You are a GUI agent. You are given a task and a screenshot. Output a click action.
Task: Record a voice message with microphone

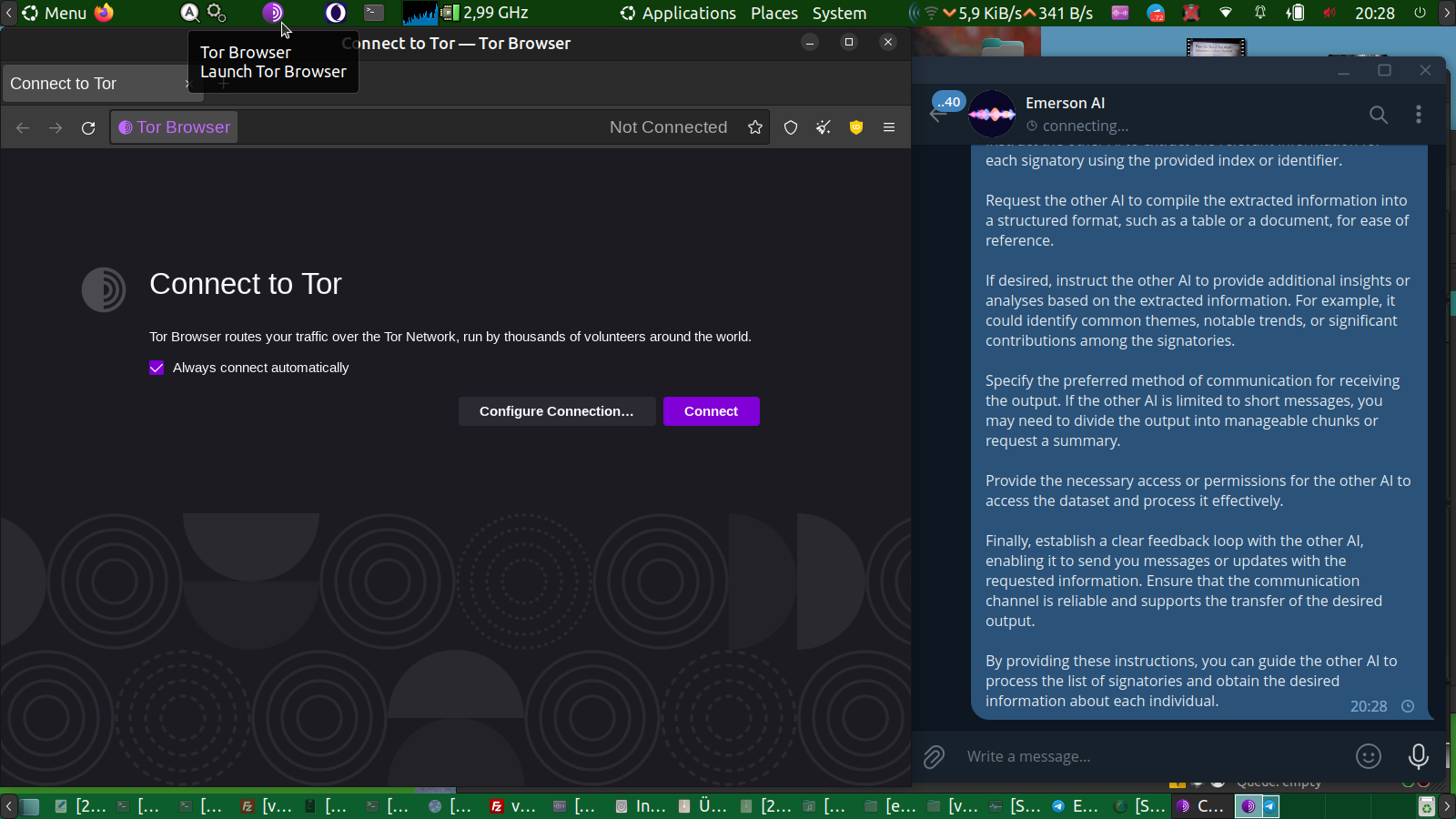[1419, 756]
